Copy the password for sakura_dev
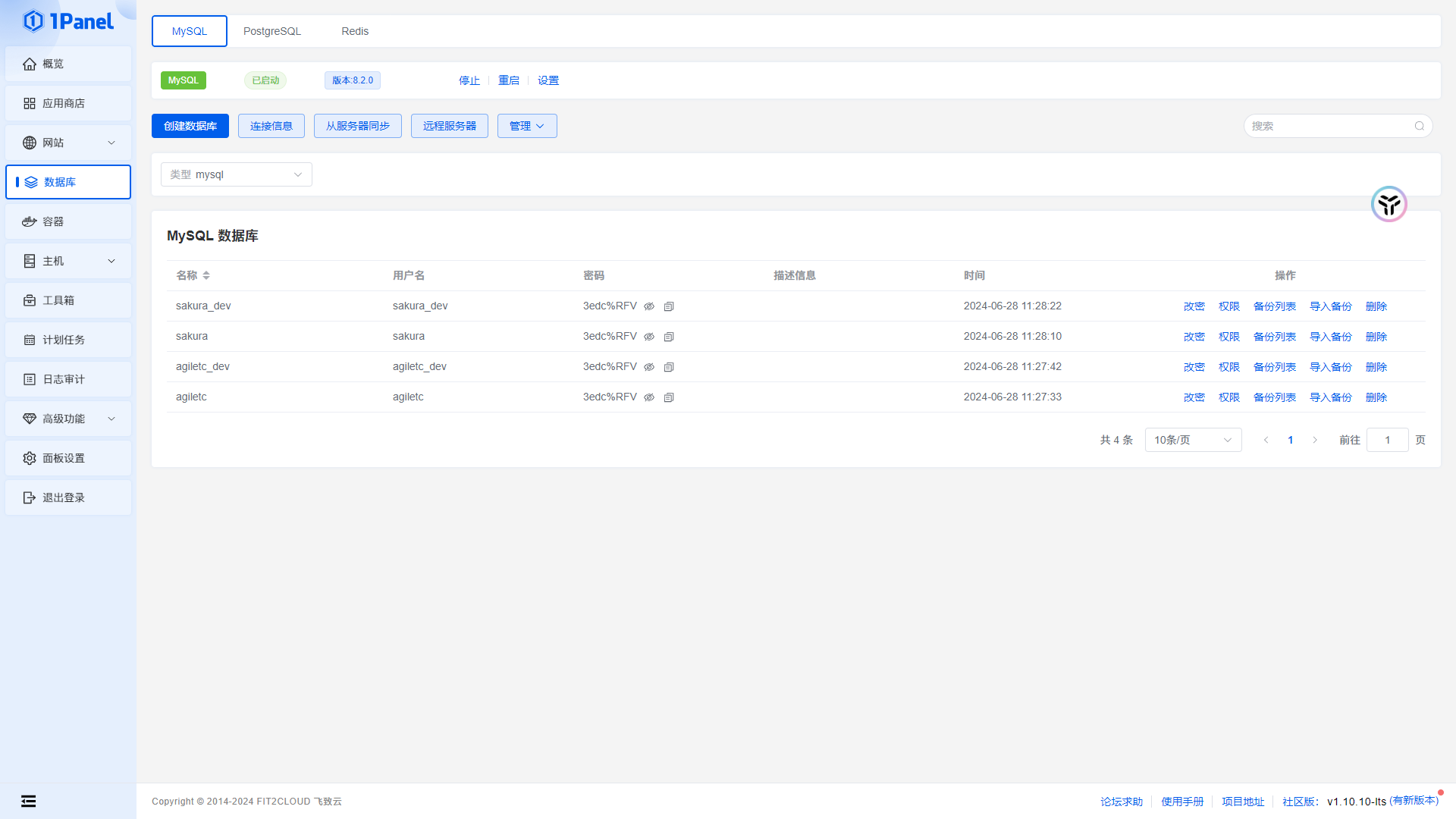The height and width of the screenshot is (819, 1456). click(669, 306)
